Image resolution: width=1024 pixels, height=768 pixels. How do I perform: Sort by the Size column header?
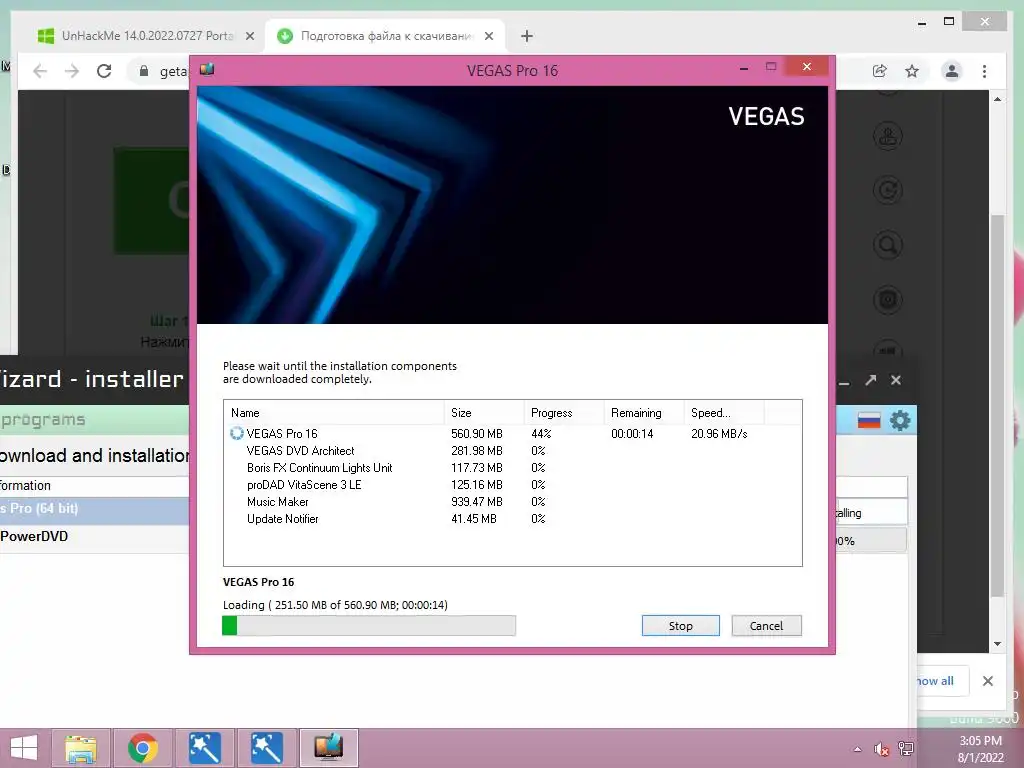click(484, 413)
